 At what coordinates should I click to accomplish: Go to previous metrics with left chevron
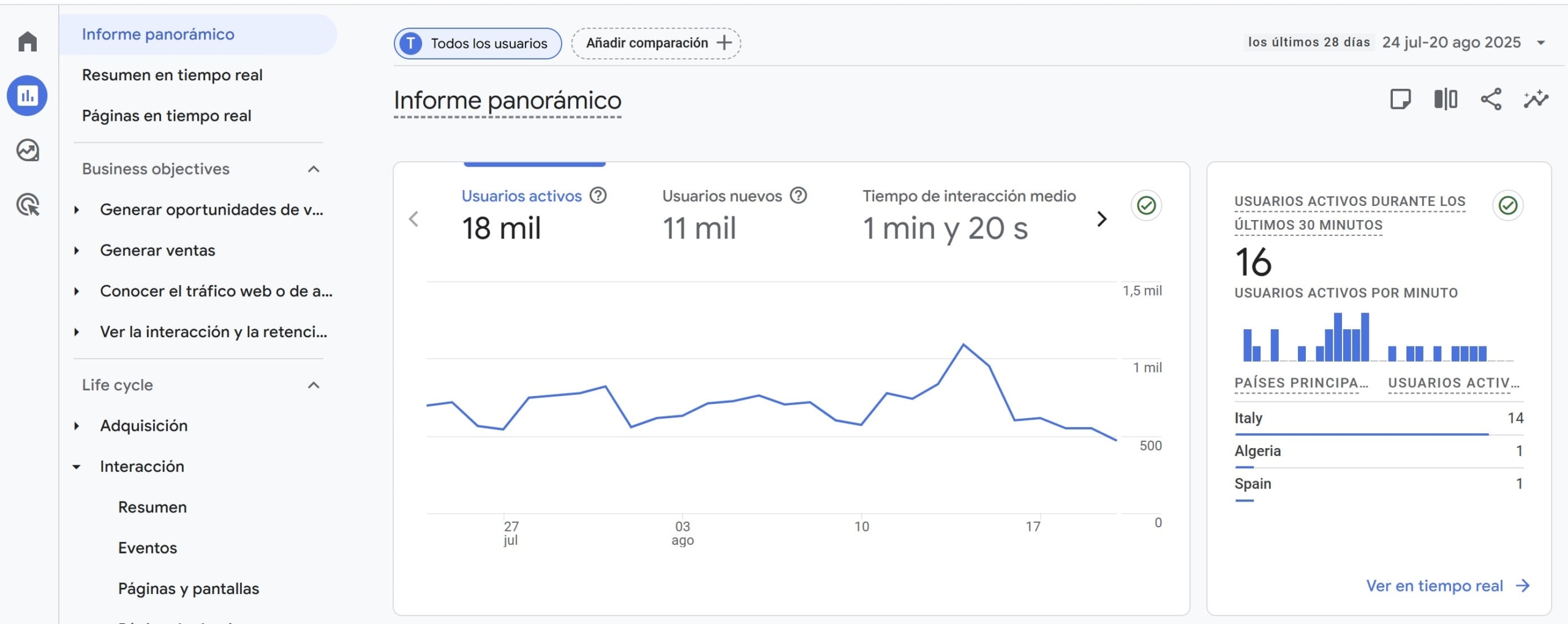pyautogui.click(x=414, y=219)
